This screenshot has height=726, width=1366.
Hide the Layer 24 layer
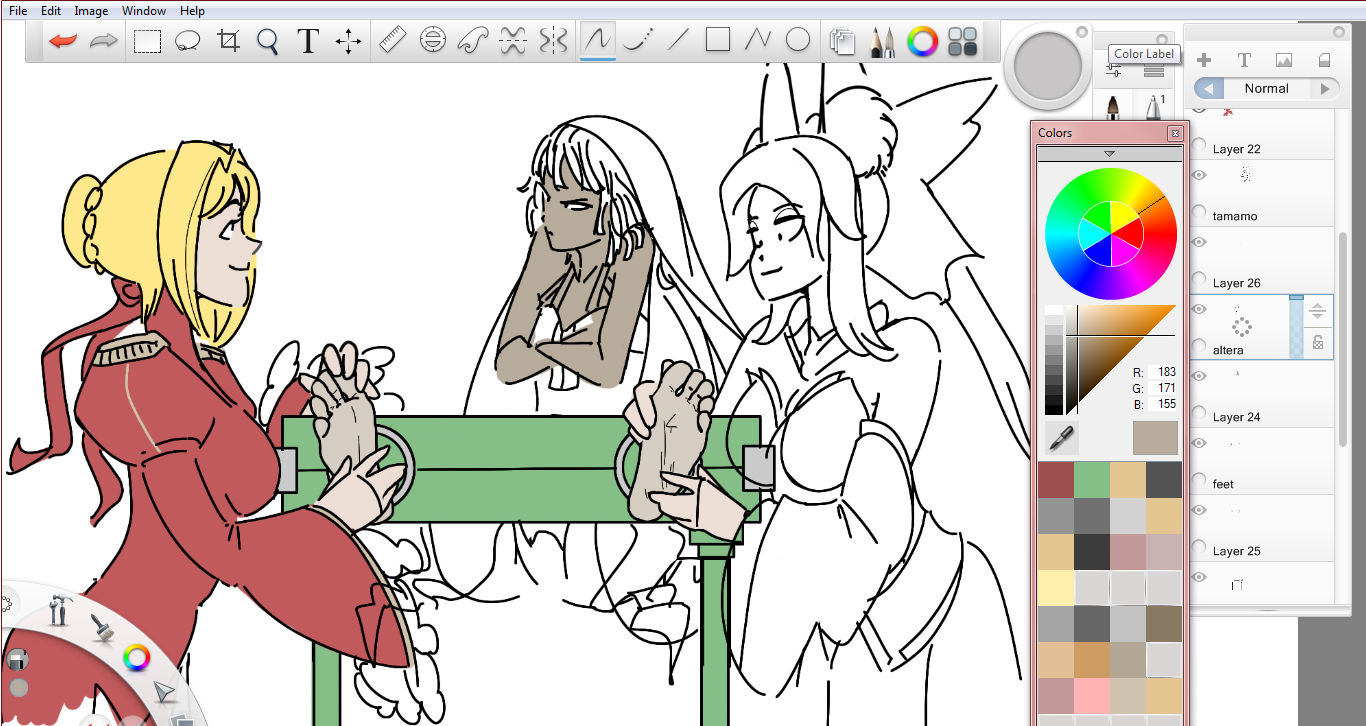(1199, 376)
